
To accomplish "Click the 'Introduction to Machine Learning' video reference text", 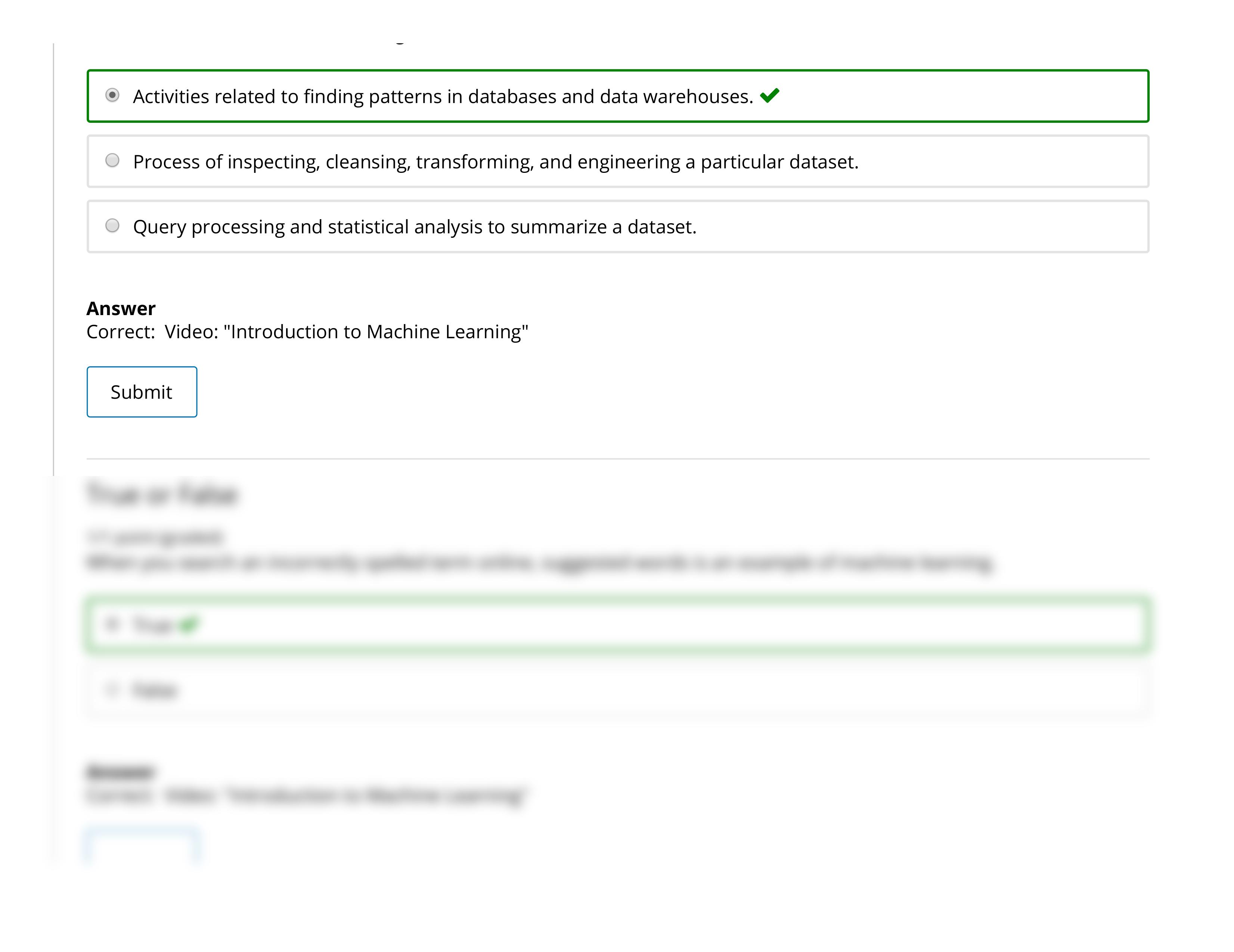I will tap(376, 332).
